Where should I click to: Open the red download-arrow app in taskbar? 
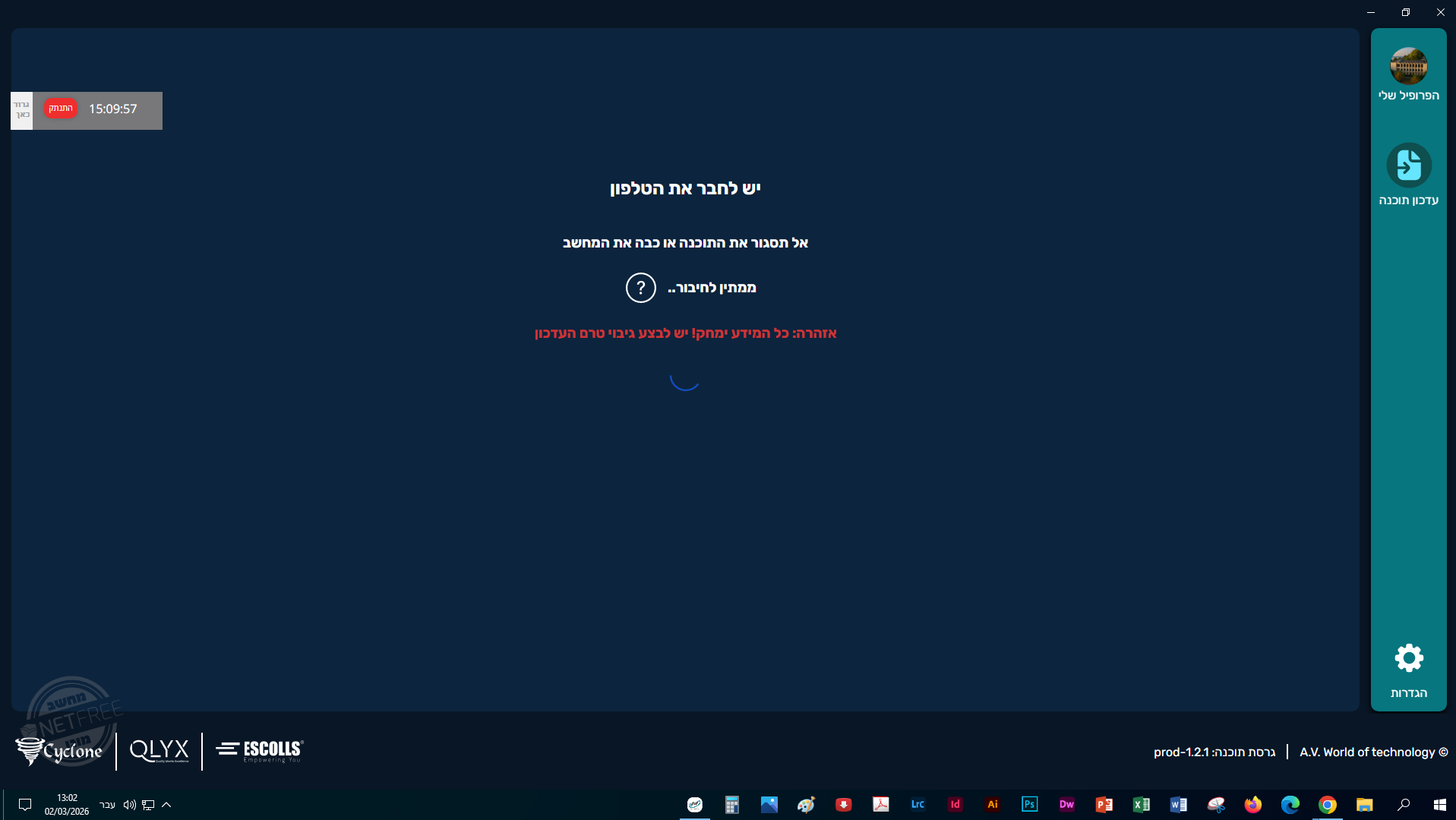[x=844, y=805]
